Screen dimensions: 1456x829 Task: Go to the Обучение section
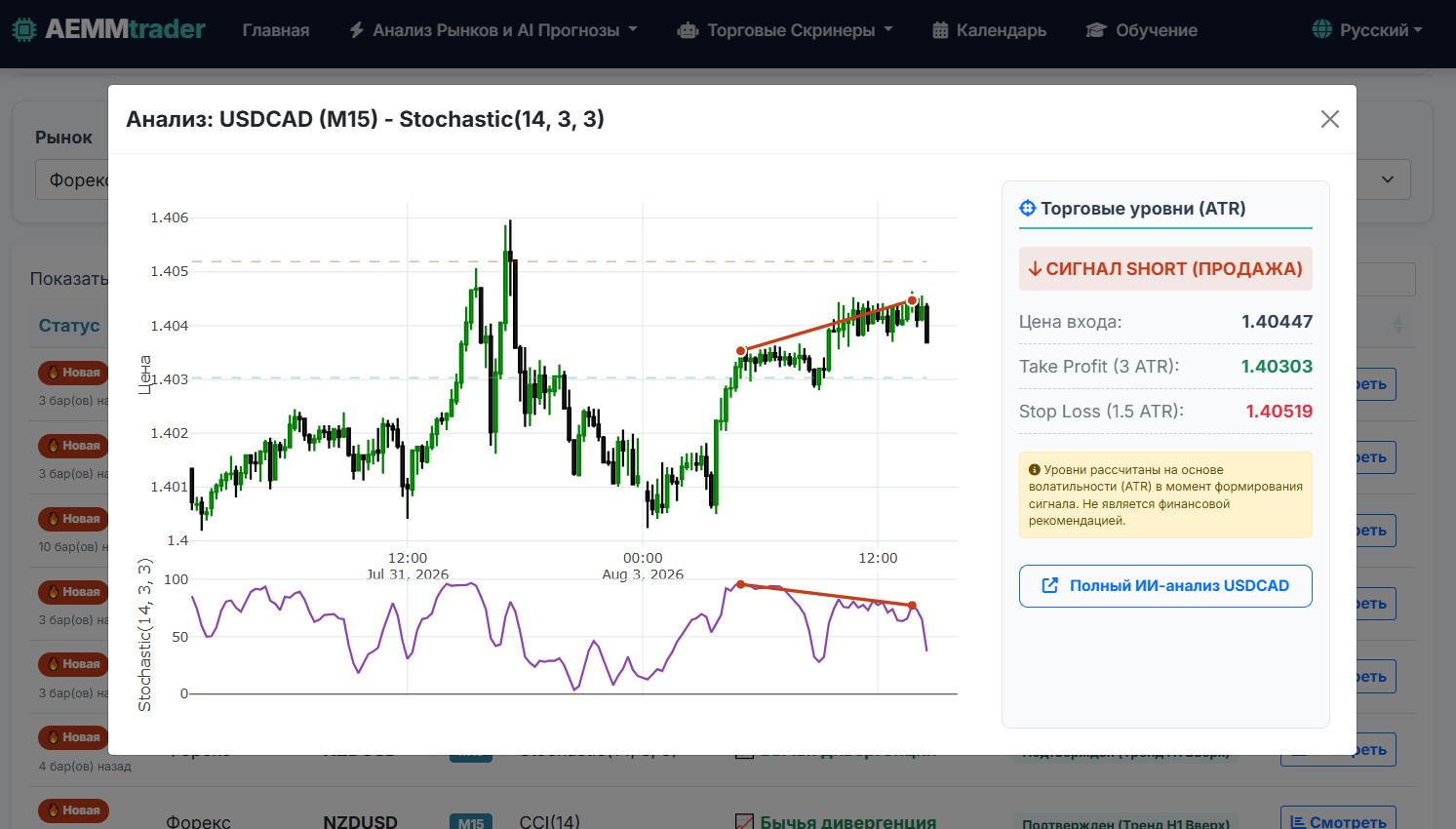(1142, 30)
